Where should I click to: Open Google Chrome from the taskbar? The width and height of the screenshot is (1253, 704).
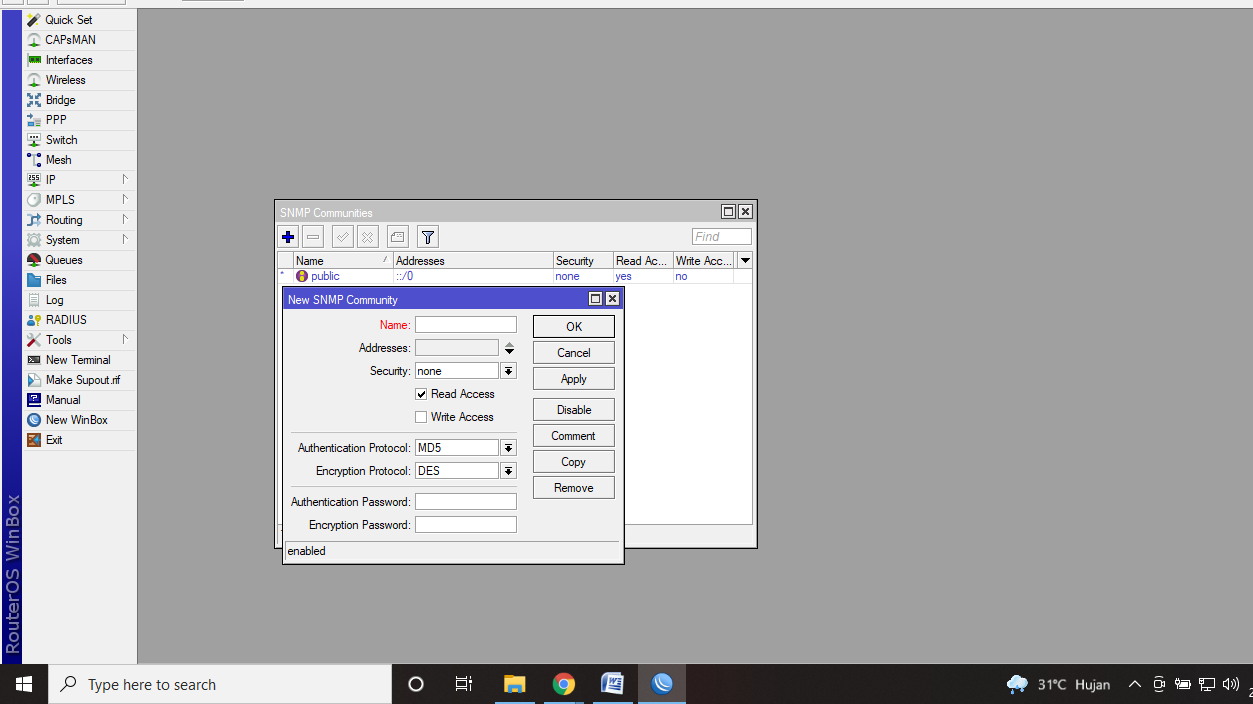(x=564, y=684)
